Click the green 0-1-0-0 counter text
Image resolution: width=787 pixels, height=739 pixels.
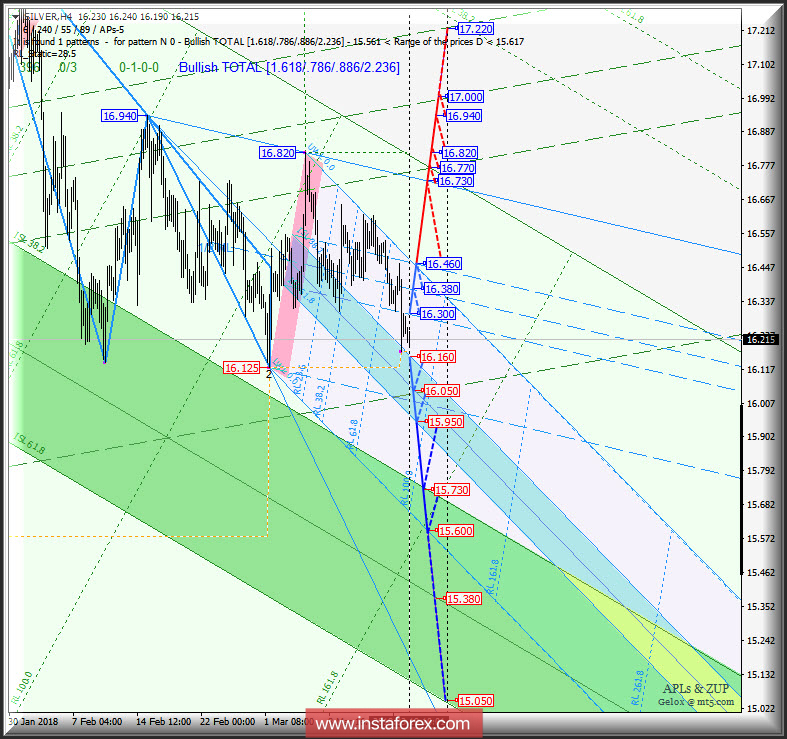point(139,67)
